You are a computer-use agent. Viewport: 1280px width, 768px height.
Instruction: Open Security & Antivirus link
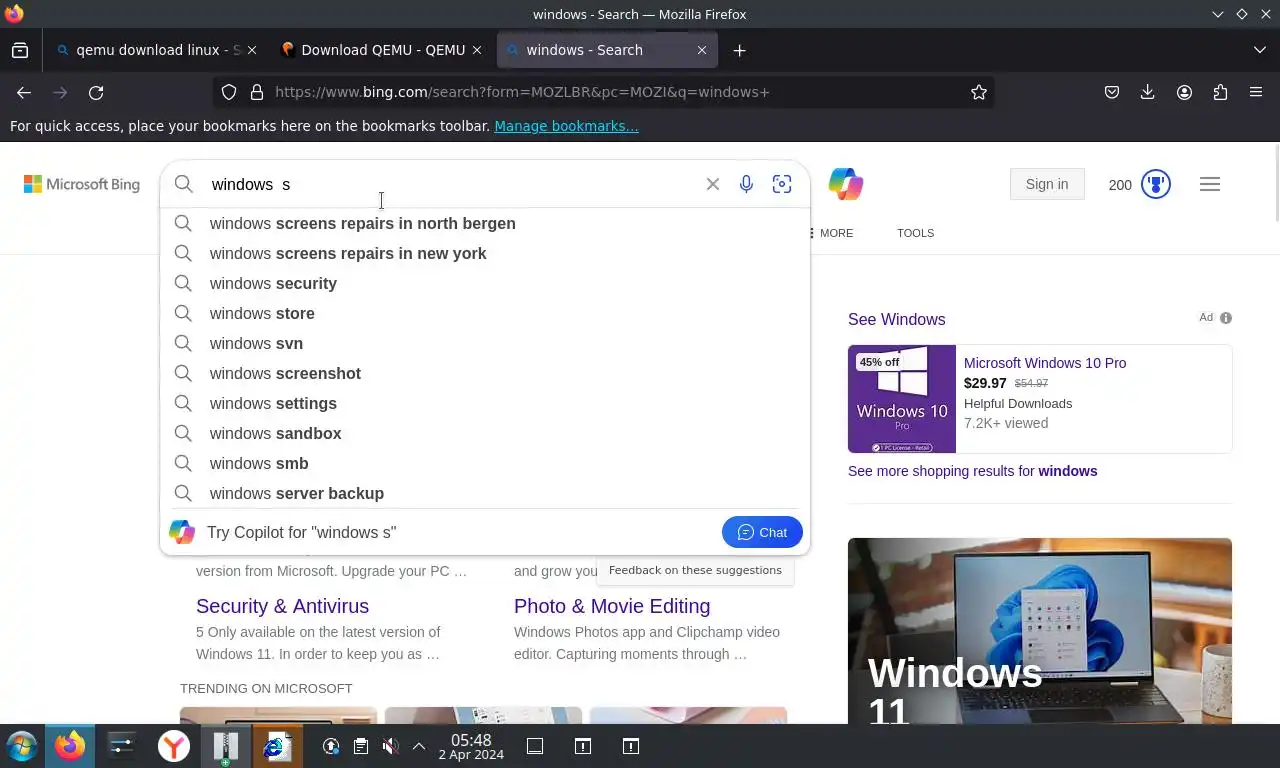click(282, 606)
